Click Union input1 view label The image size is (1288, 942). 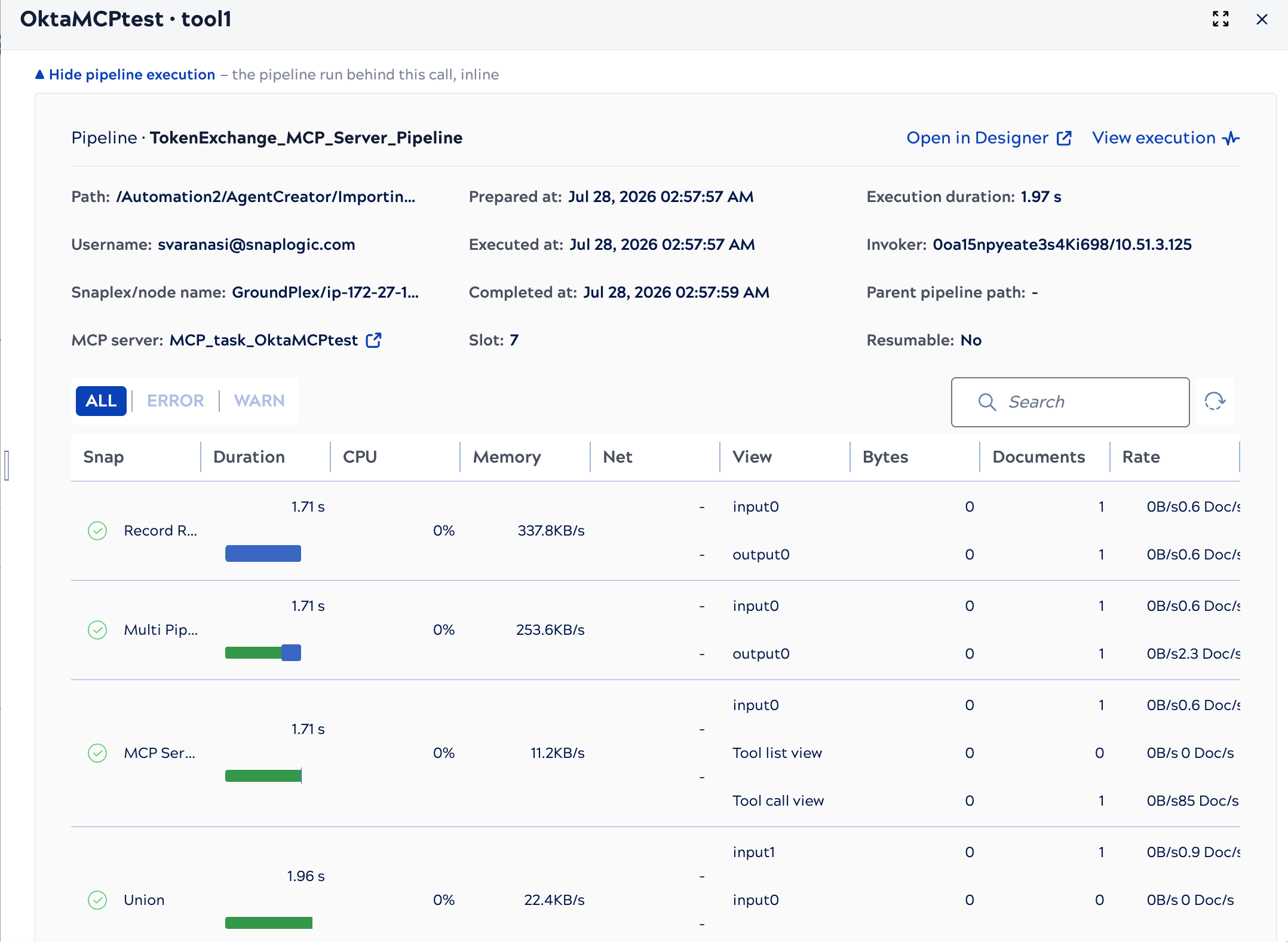pyautogui.click(x=753, y=852)
